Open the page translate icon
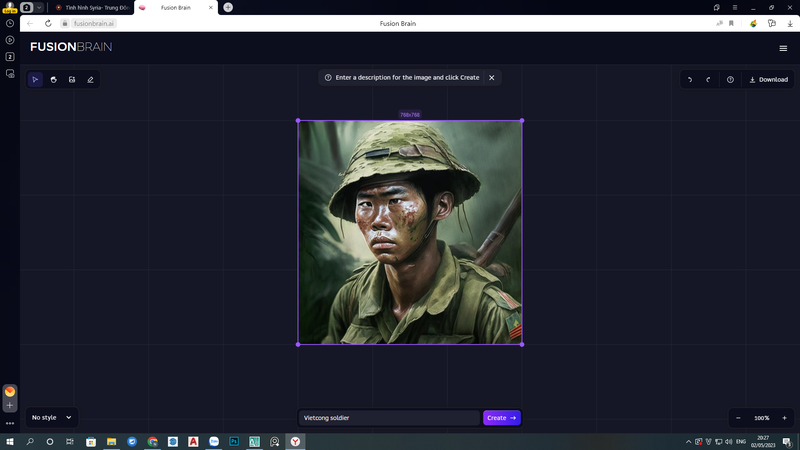The width and height of the screenshot is (800, 450). coord(719,23)
